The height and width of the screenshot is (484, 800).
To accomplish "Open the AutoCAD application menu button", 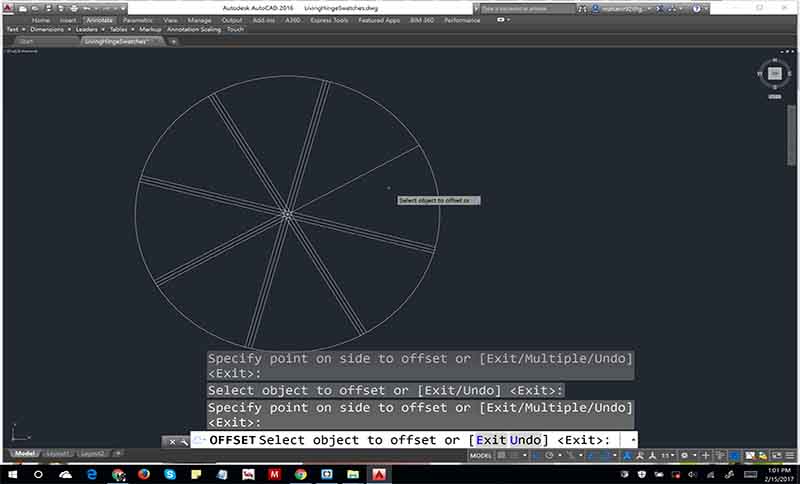I will coord(8,8).
